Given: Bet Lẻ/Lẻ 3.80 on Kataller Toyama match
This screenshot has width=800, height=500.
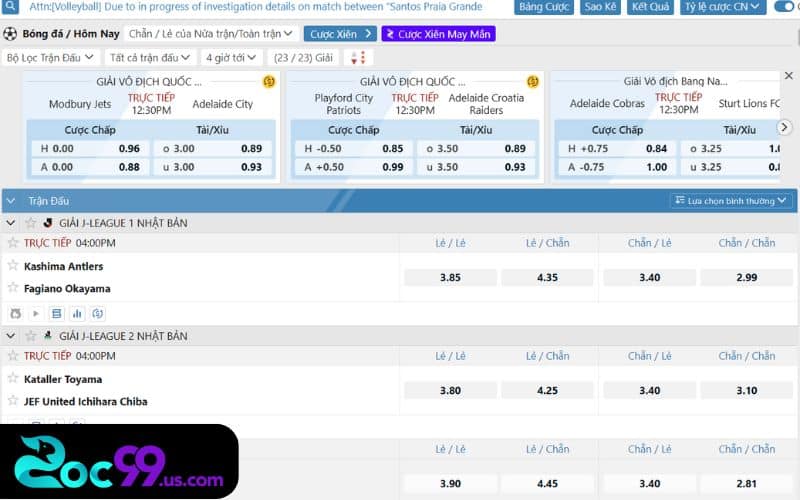Looking at the screenshot, I should click(x=451, y=390).
